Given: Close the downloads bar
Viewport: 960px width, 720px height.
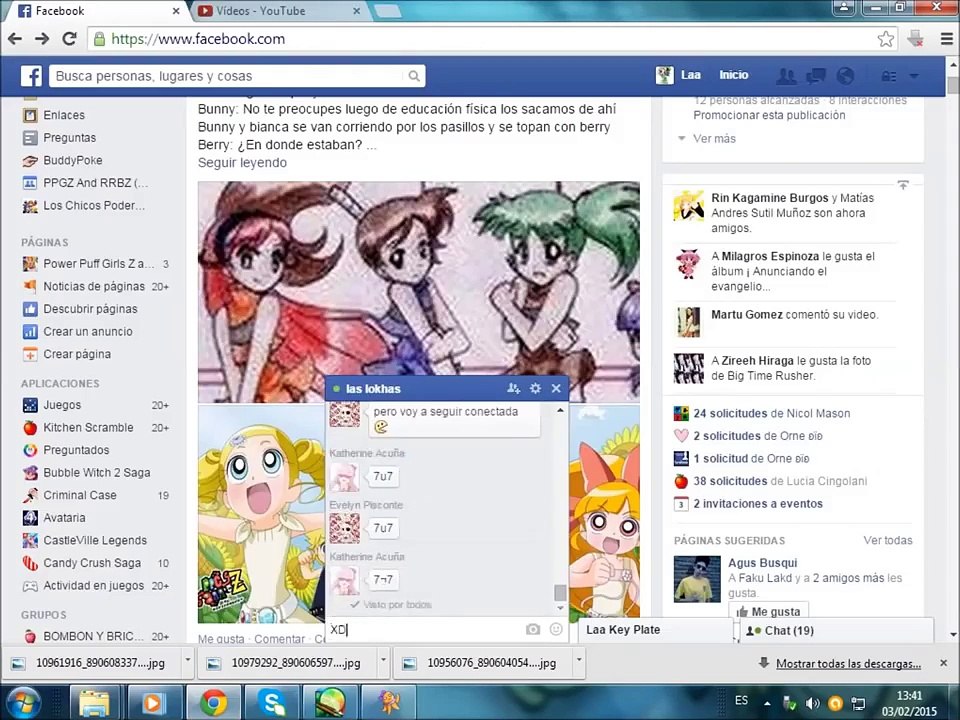Looking at the screenshot, I should point(943,663).
